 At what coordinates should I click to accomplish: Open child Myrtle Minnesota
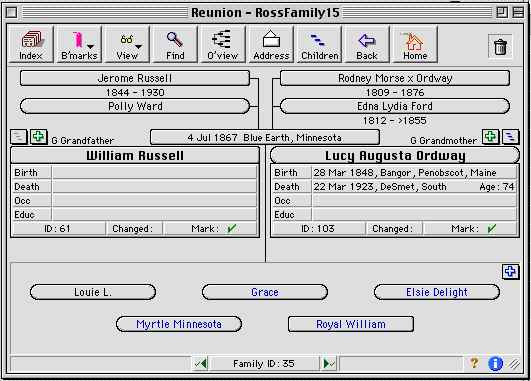point(179,324)
